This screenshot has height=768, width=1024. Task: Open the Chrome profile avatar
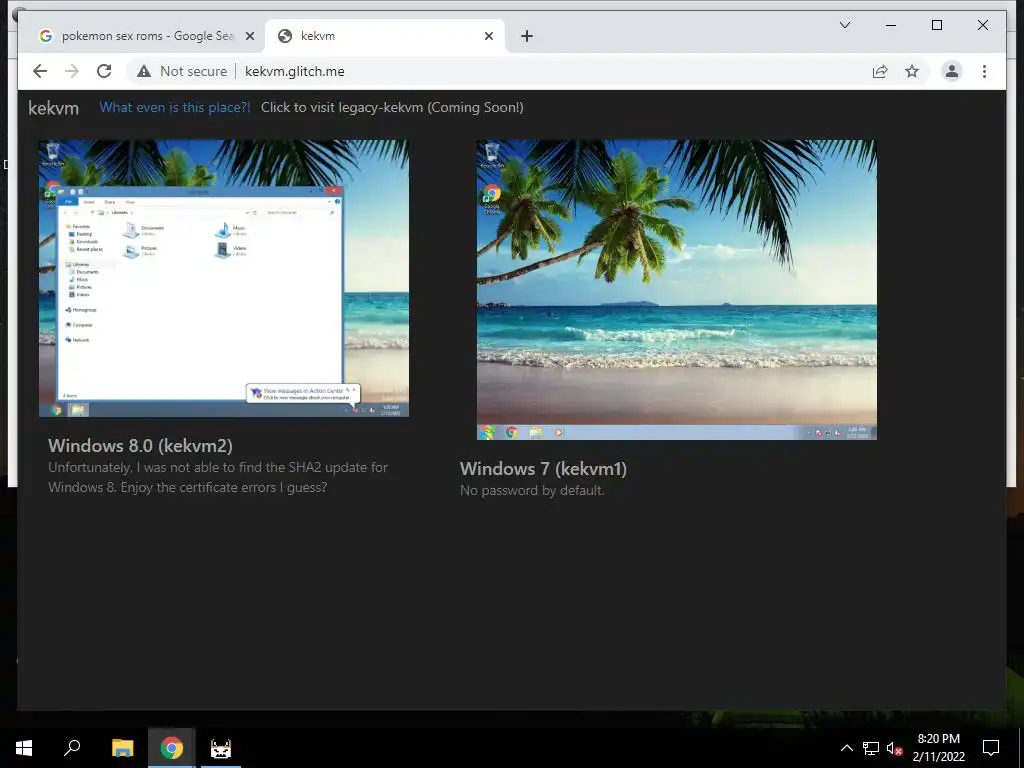952,71
